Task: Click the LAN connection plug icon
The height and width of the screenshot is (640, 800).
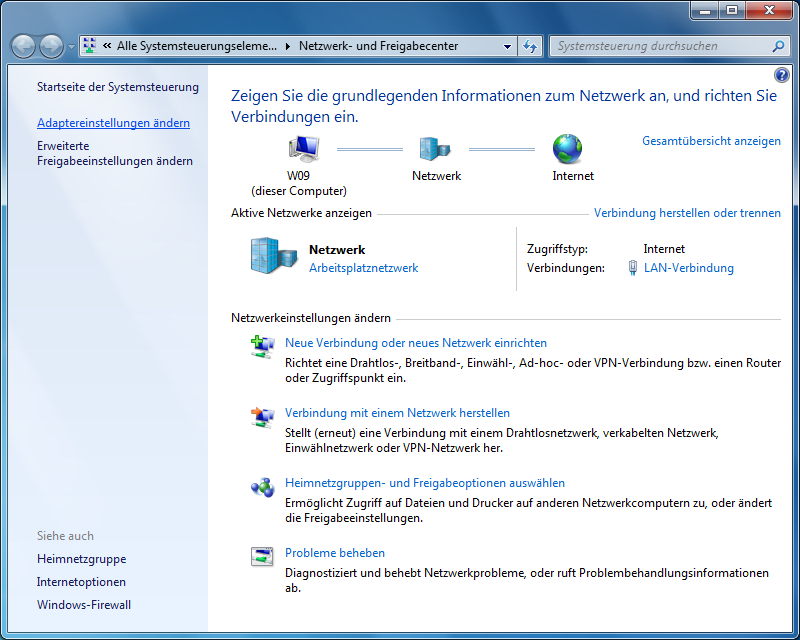Action: pyautogui.click(x=633, y=268)
